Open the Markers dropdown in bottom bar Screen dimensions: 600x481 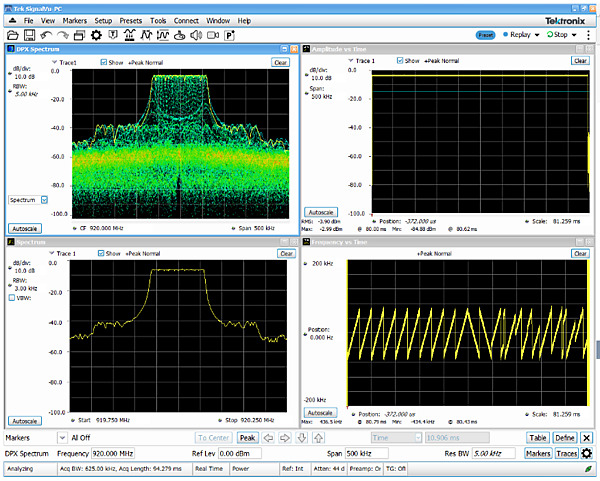point(62,437)
